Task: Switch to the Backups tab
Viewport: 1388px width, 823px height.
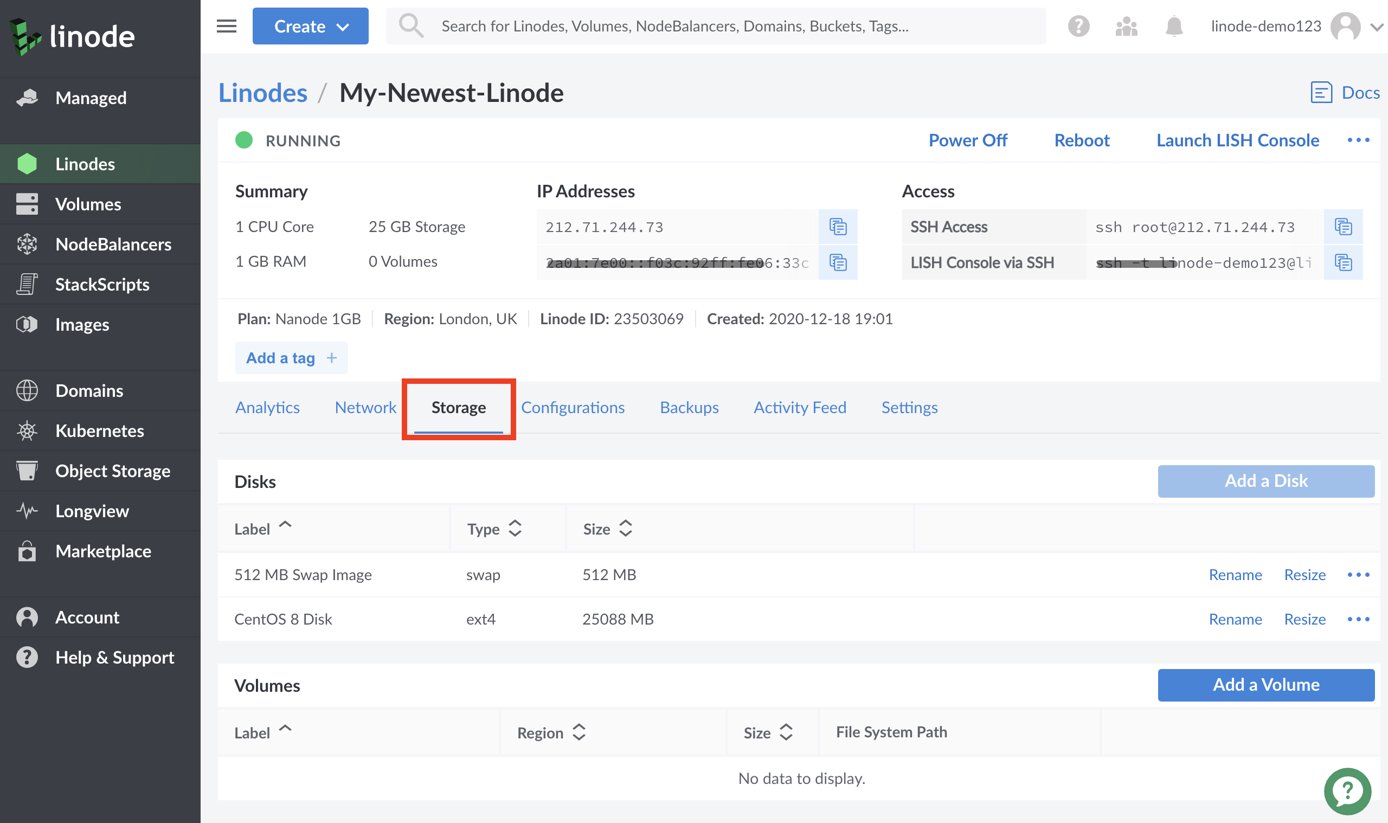Action: [x=689, y=407]
